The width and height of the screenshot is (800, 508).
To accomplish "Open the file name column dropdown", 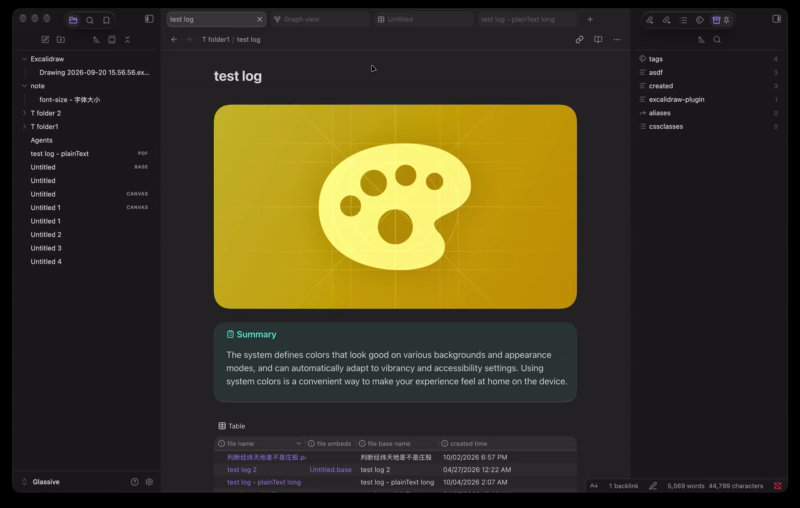I will click(298, 444).
